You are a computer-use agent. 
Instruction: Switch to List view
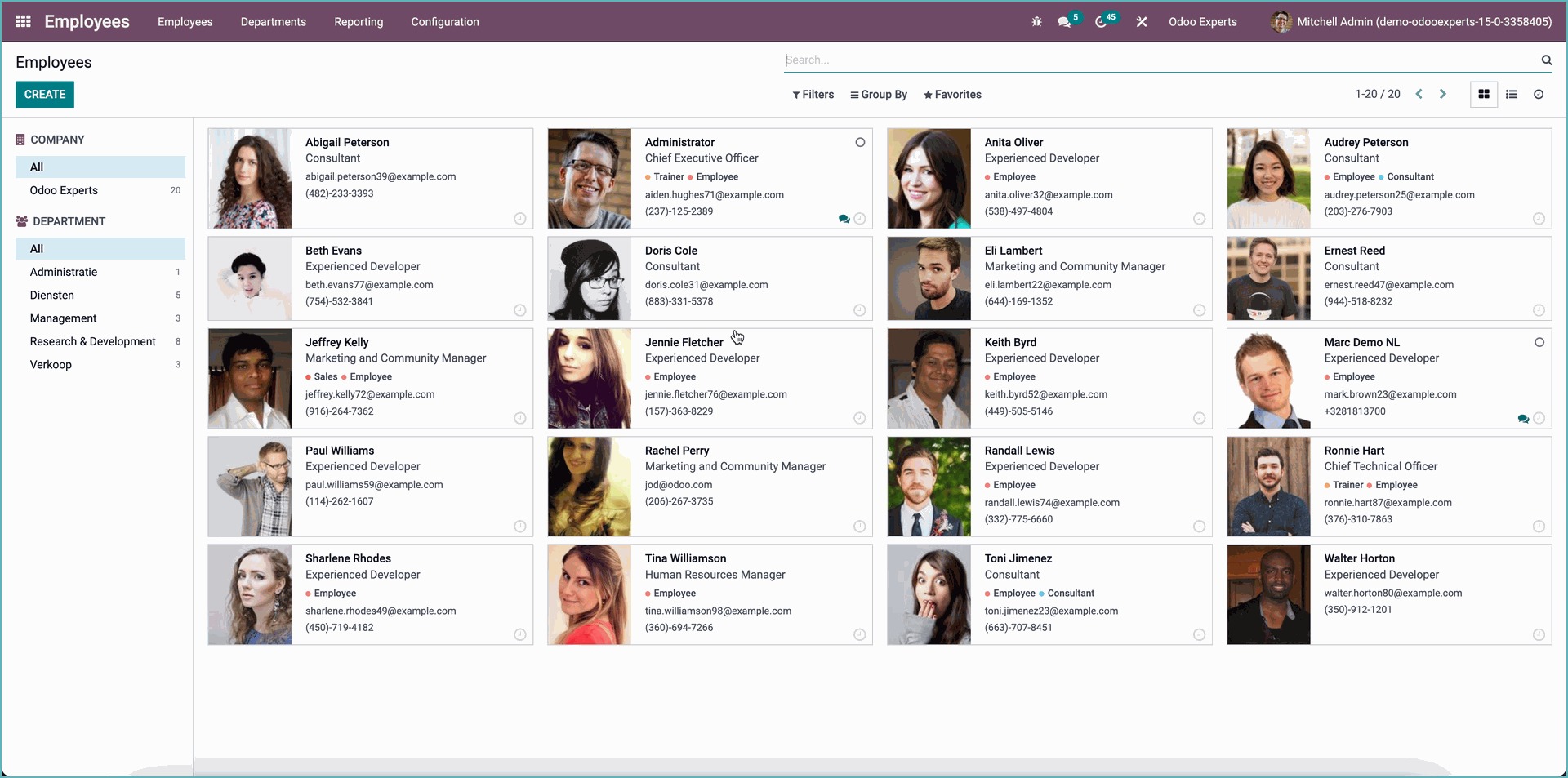(x=1512, y=95)
